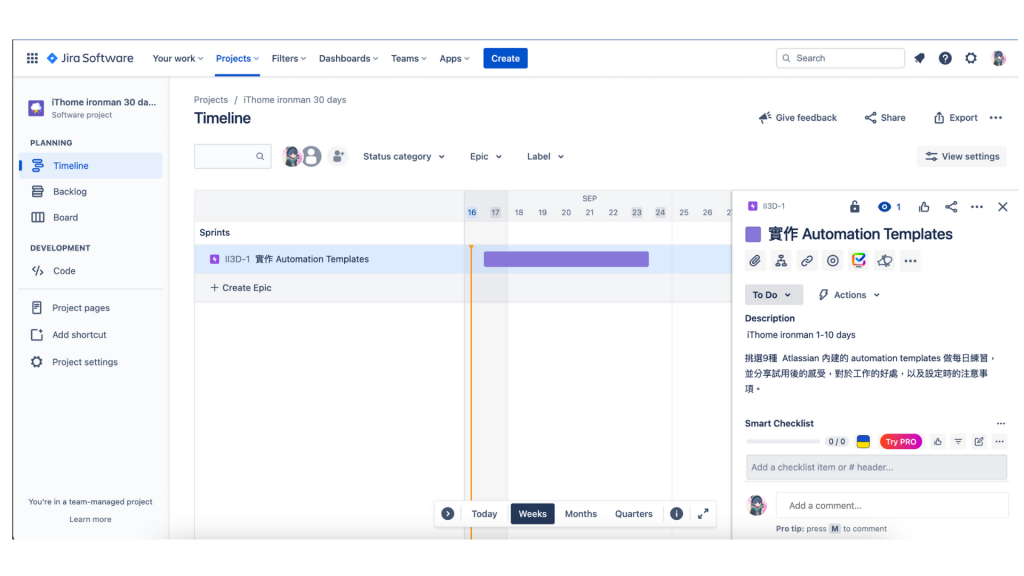This screenshot has width=1024, height=576.
Task: Filter by the first assignee avatar
Action: pos(291,156)
